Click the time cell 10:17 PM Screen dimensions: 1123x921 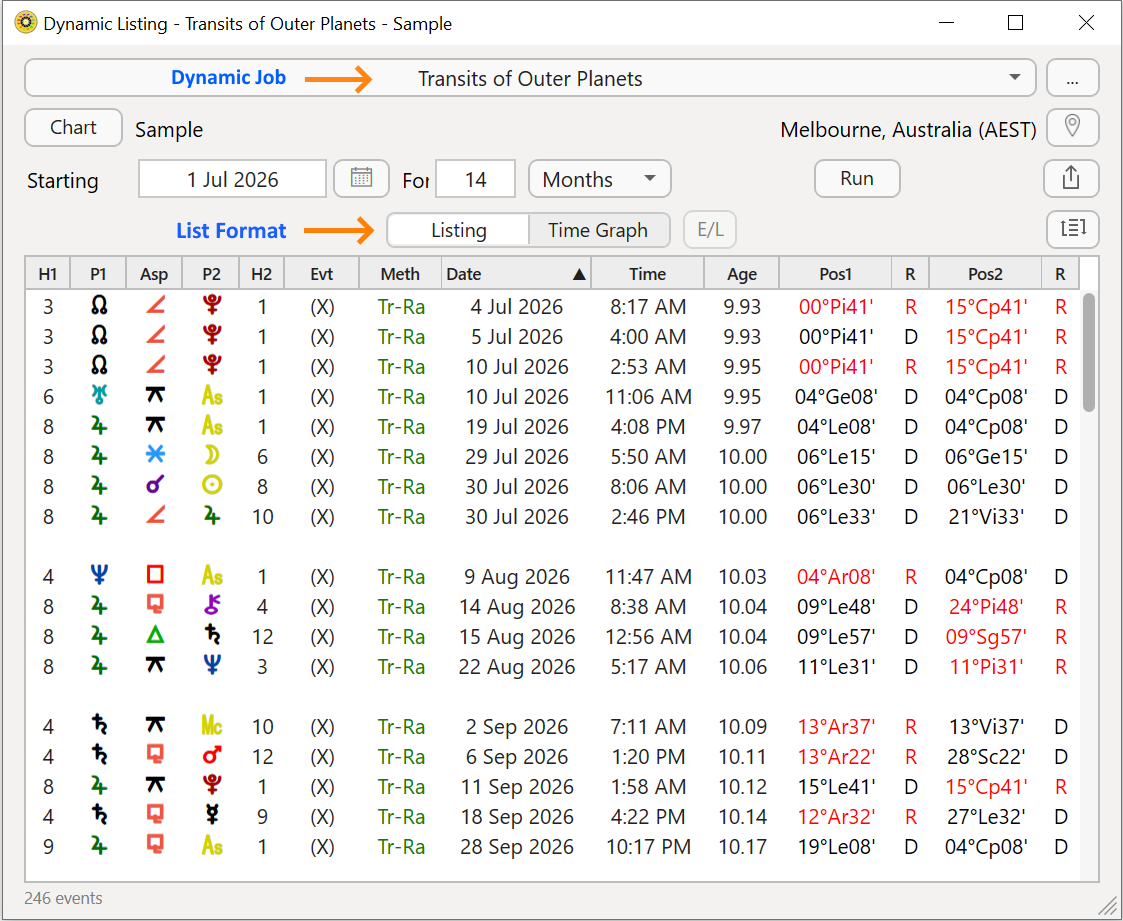click(x=648, y=846)
